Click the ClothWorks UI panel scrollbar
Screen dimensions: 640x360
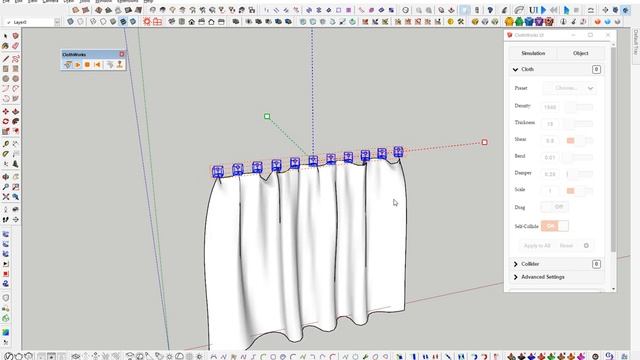(613, 149)
